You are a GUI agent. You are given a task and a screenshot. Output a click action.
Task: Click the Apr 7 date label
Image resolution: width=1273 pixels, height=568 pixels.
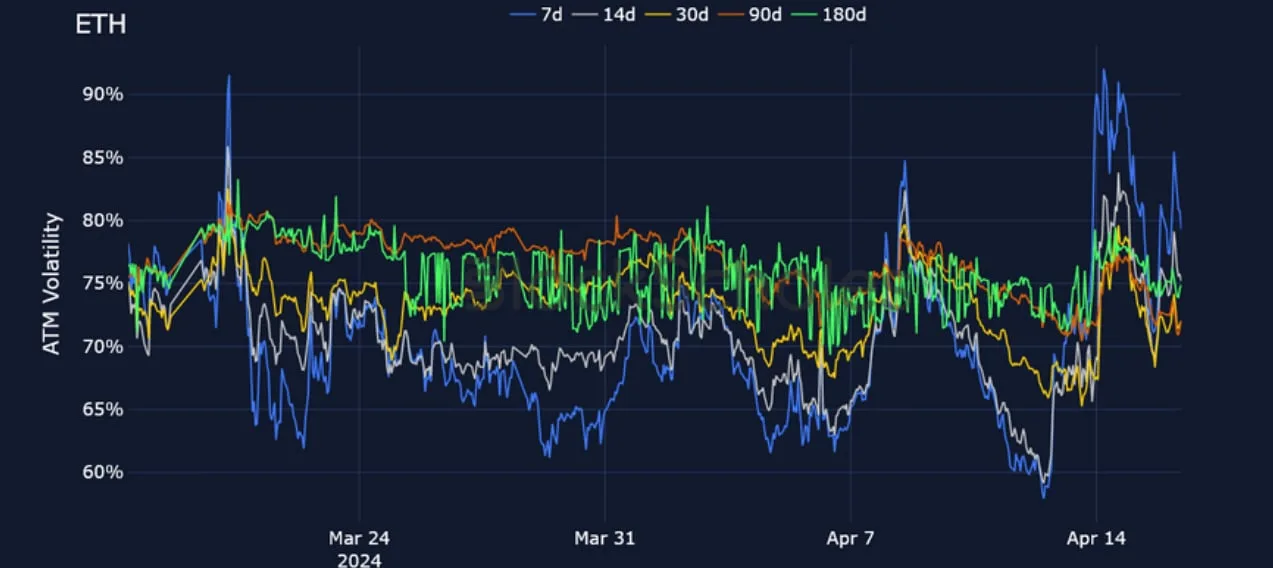tap(850, 538)
